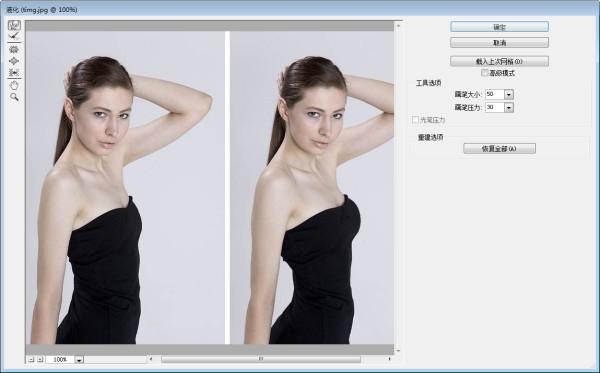Viewport: 600px width, 373px height.
Task: Open the 100% zoom level dropdown
Action: (x=79, y=360)
